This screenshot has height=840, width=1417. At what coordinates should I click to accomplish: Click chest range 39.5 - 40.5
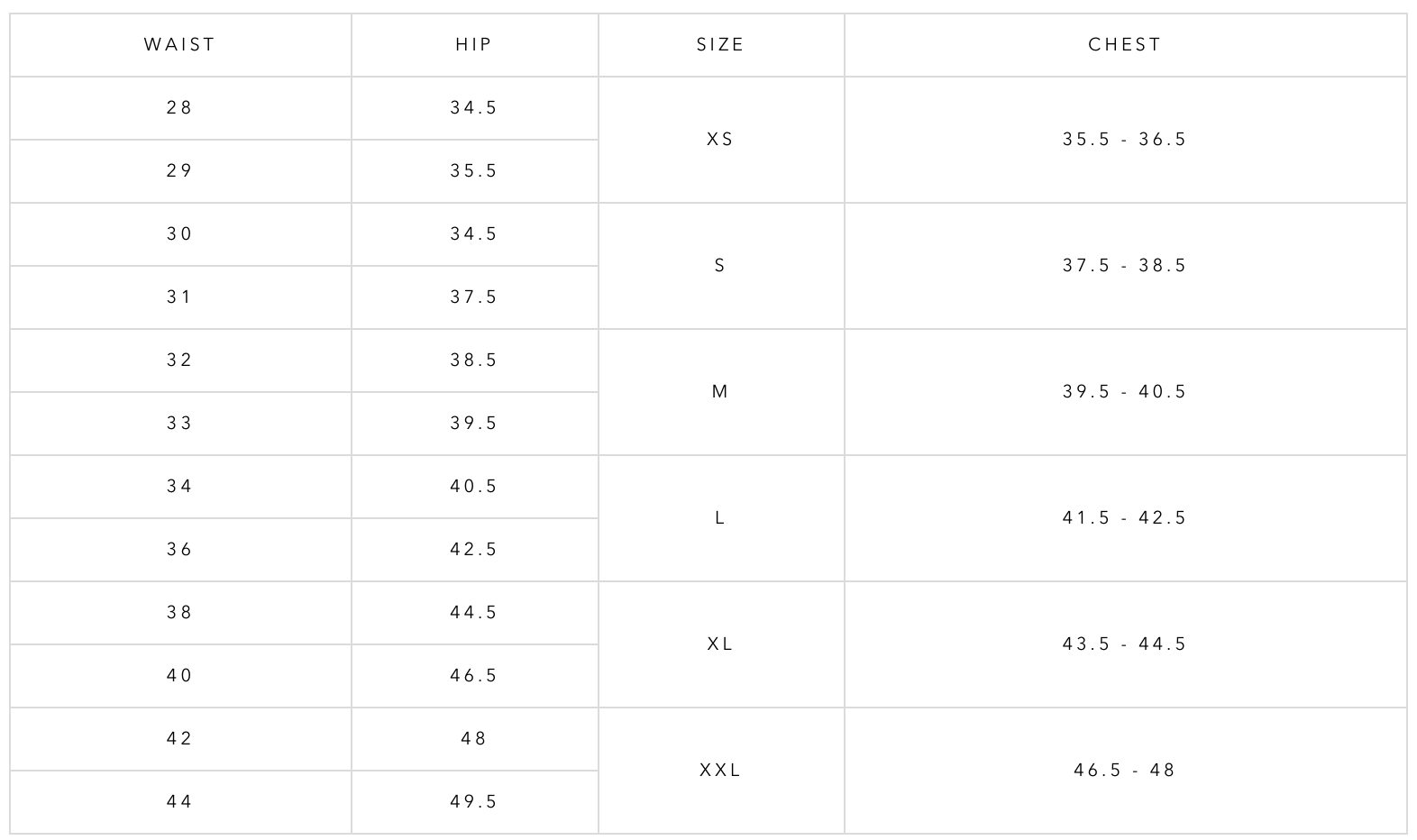(1125, 392)
